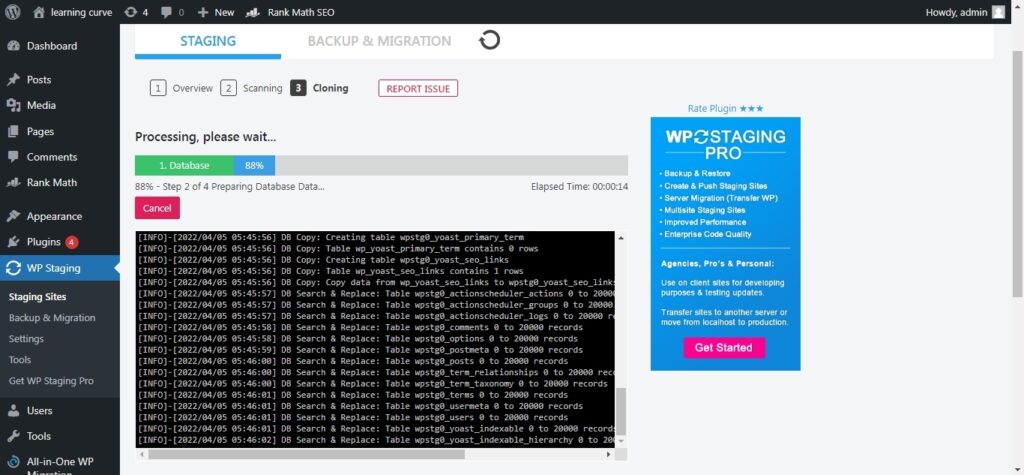This screenshot has width=1024, height=475.
Task: Click the 'Processing, please wait...' heading
Action: [206, 137]
